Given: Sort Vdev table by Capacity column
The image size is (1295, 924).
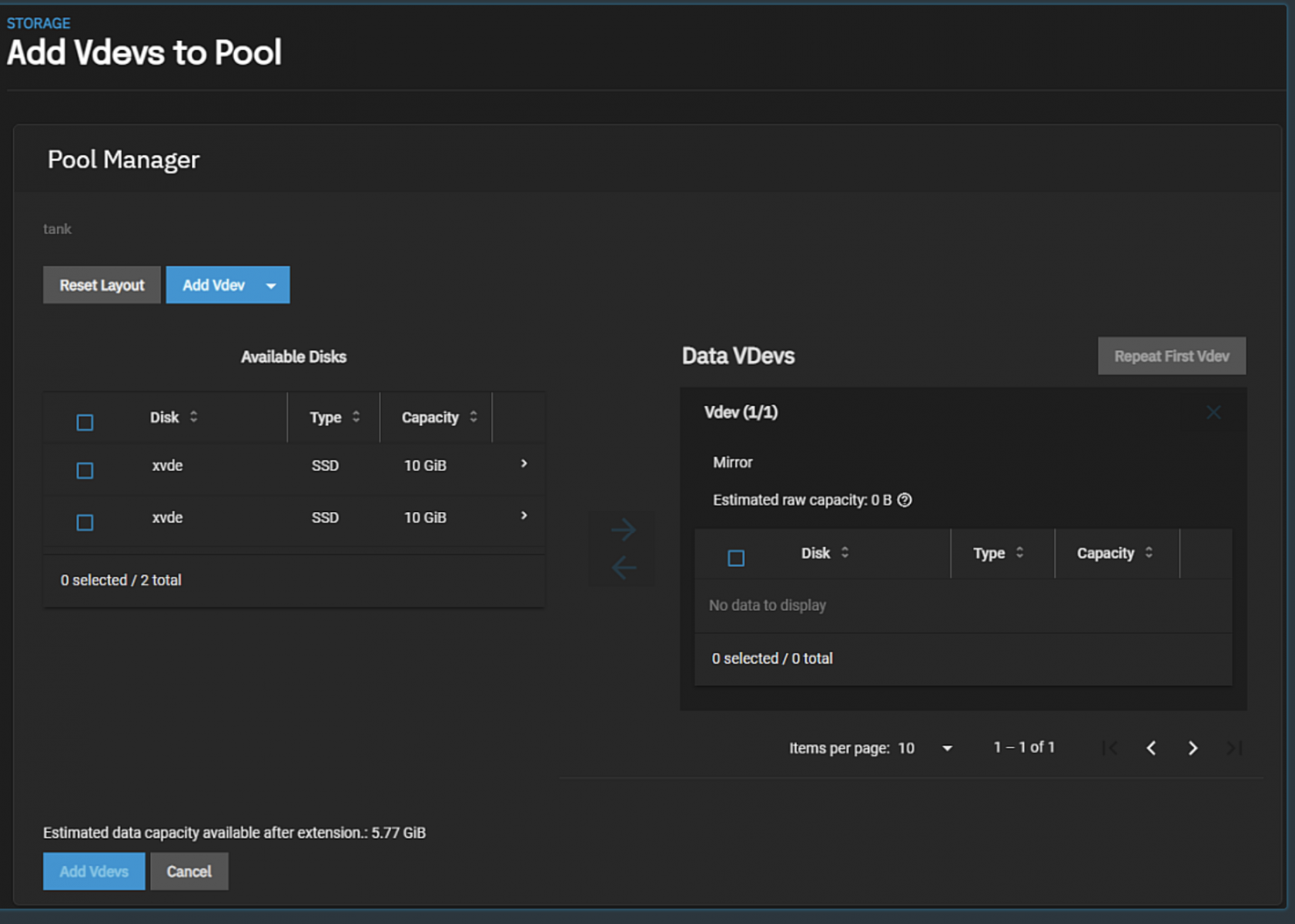Looking at the screenshot, I should 1114,553.
